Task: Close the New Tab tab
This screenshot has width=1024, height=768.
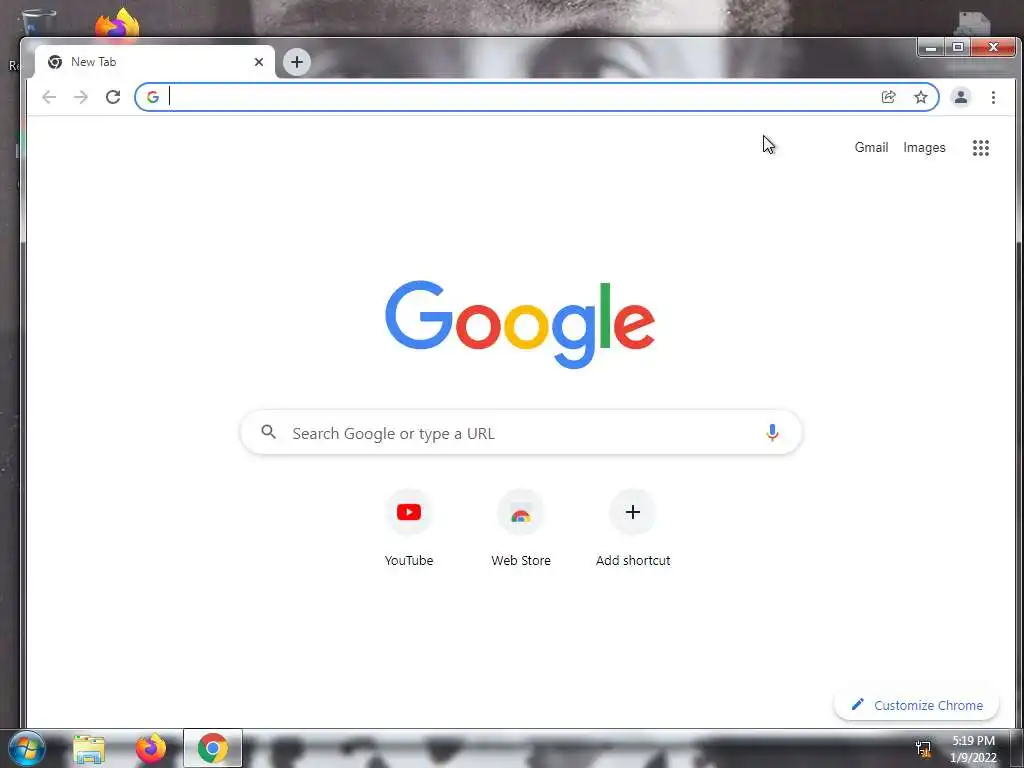Action: 259,62
